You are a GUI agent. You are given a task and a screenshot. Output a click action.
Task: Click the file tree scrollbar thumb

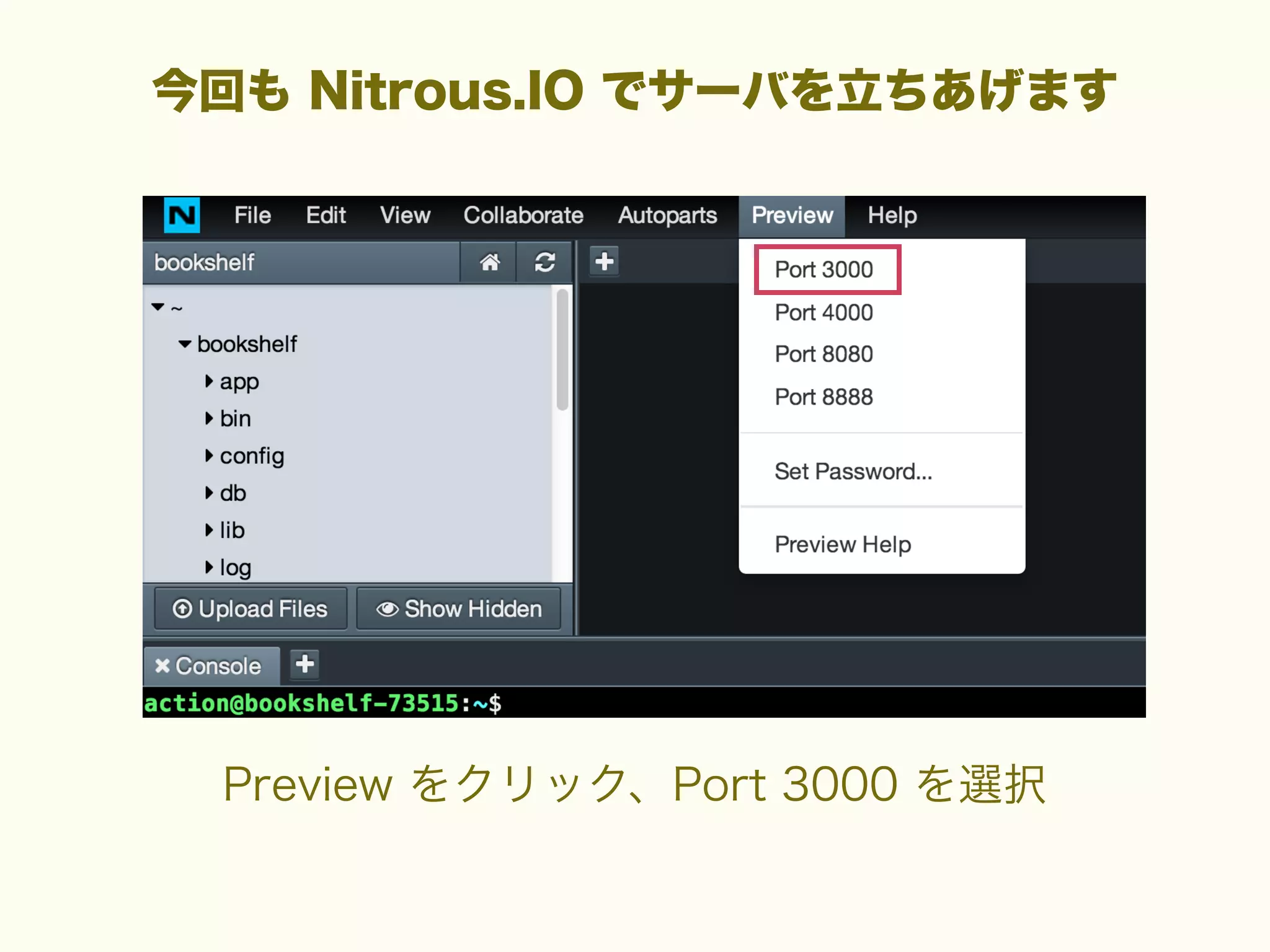tap(562, 350)
